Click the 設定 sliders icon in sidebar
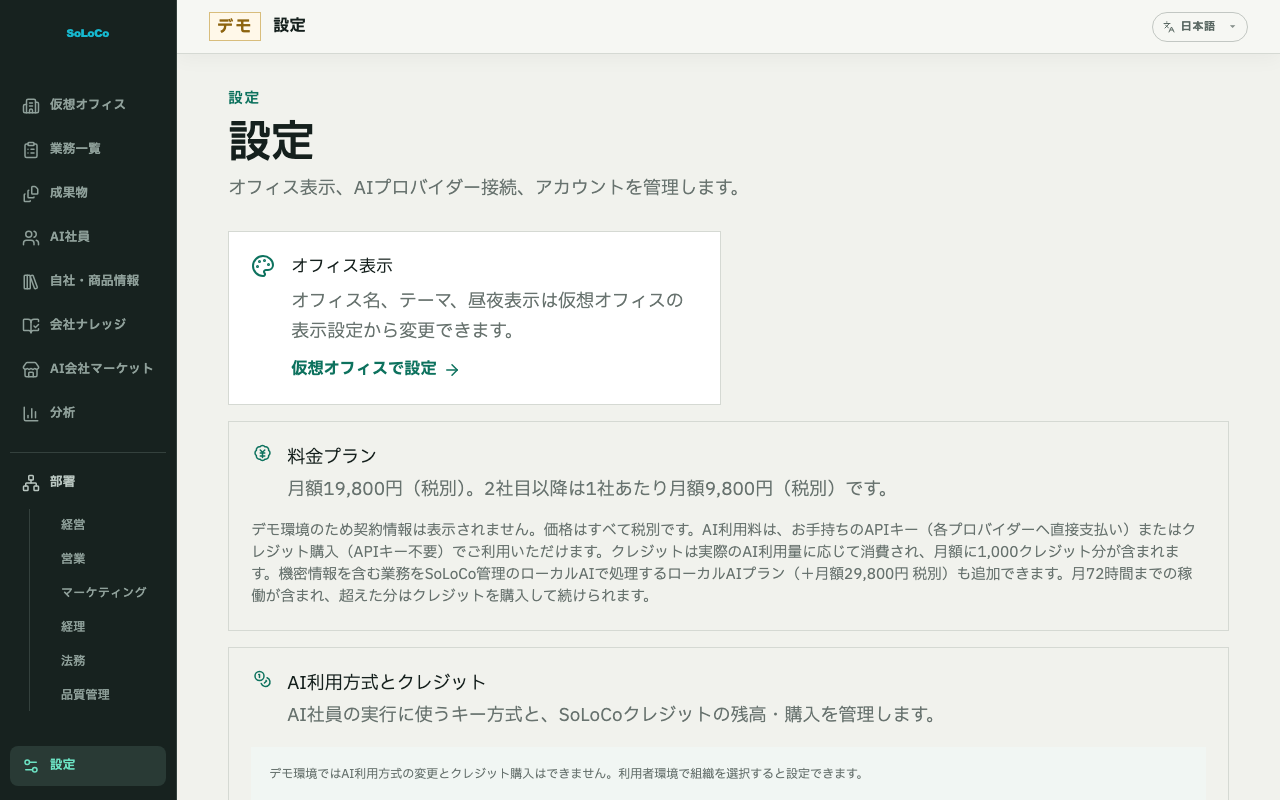Viewport: 1280px width, 800px height. click(31, 765)
